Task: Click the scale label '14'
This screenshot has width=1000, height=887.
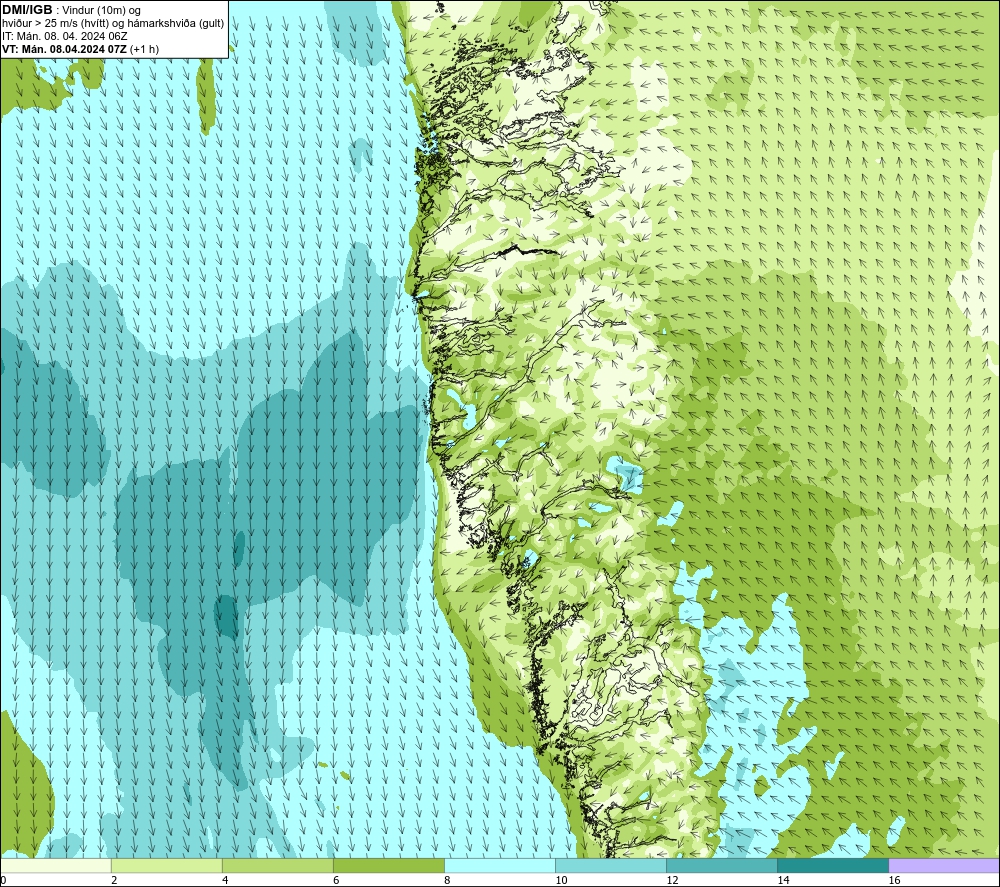Action: [x=783, y=880]
